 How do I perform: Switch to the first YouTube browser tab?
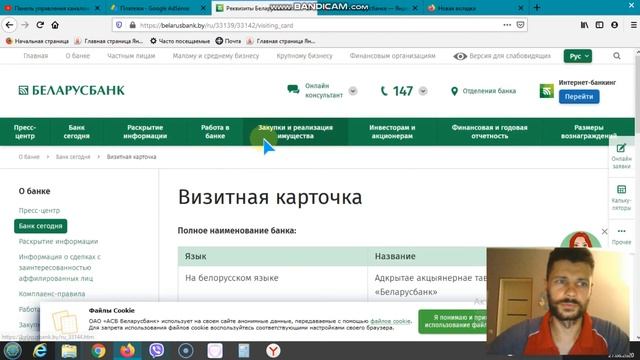coord(52,8)
